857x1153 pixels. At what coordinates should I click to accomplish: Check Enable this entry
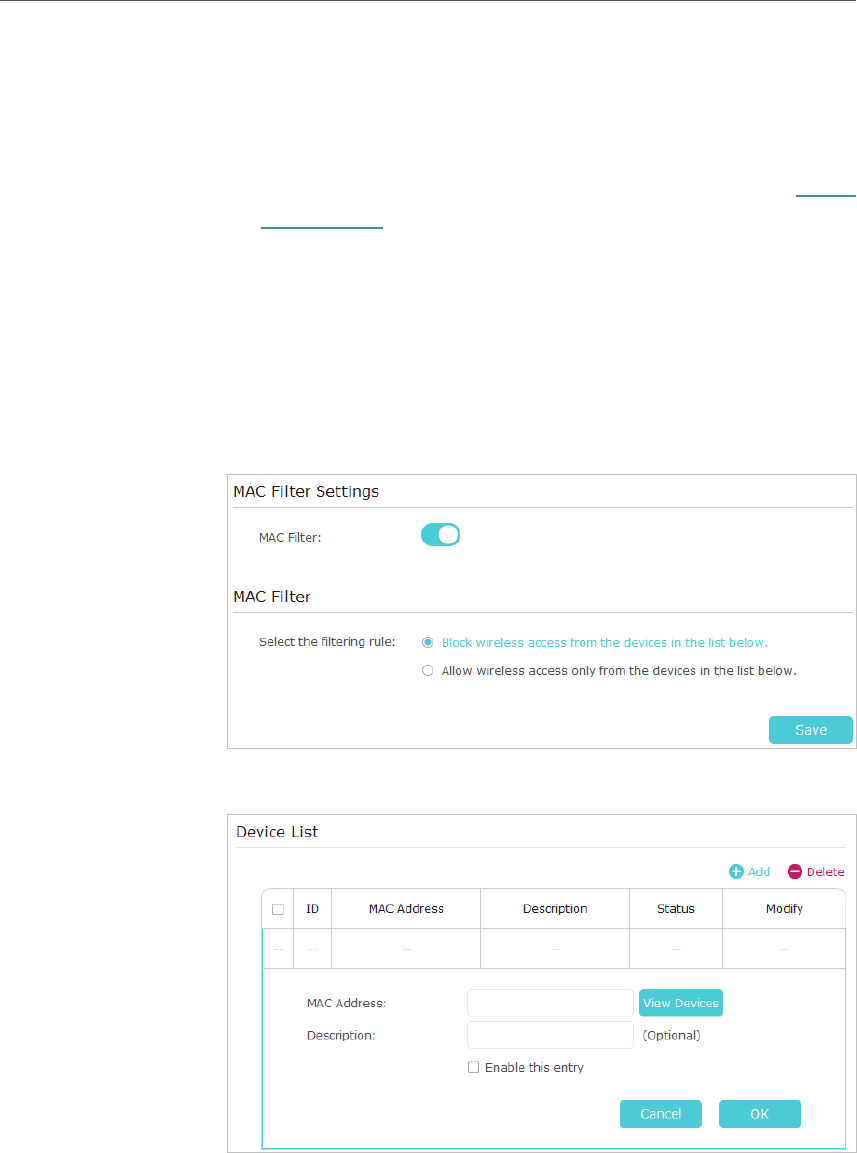pos(474,1067)
